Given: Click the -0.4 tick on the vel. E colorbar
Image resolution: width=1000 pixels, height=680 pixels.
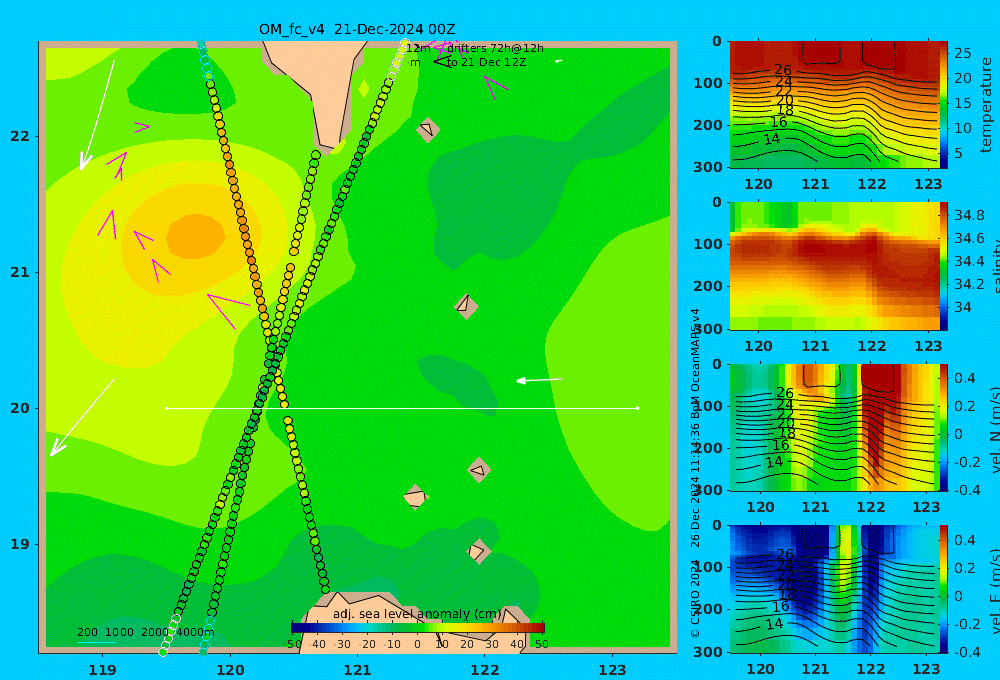Looking at the screenshot, I should [967, 651].
